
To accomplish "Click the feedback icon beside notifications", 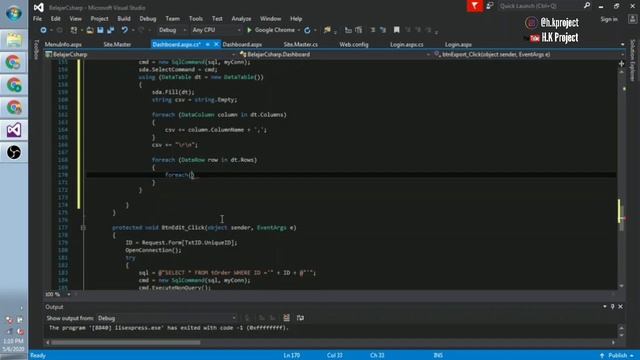I will coord(490,6).
